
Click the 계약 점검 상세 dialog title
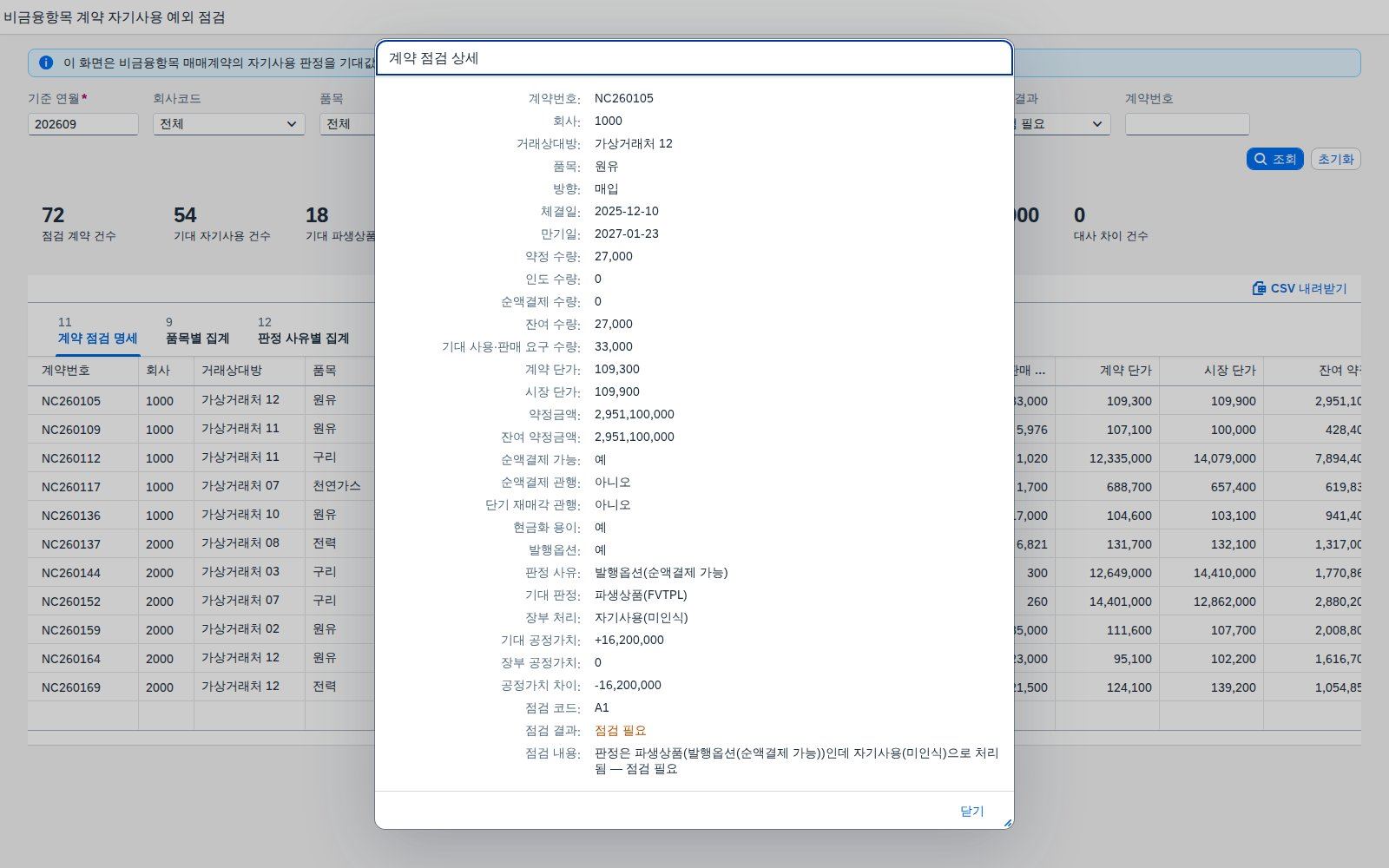click(434, 58)
